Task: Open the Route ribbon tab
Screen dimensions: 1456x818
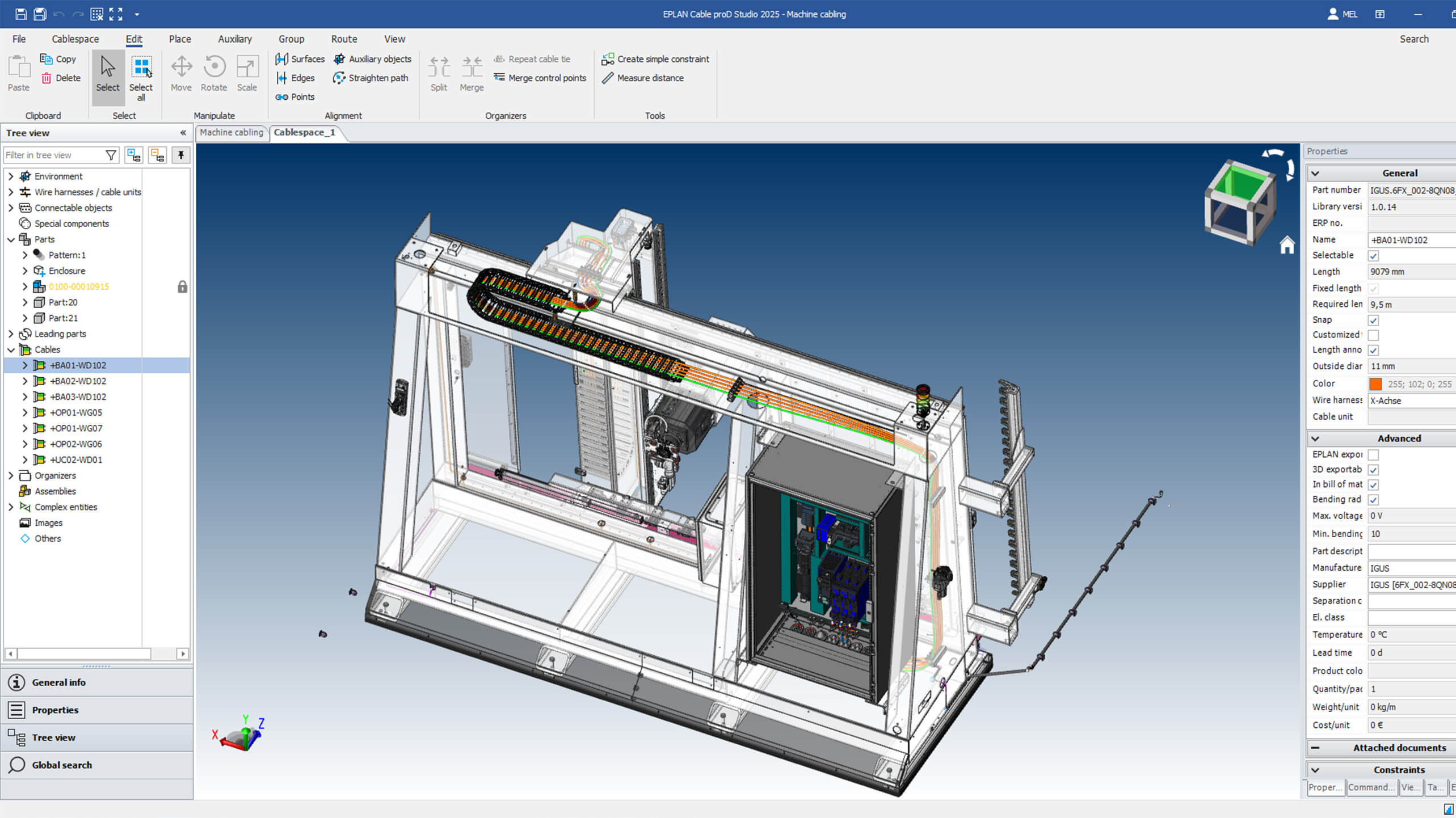Action: pyautogui.click(x=344, y=39)
